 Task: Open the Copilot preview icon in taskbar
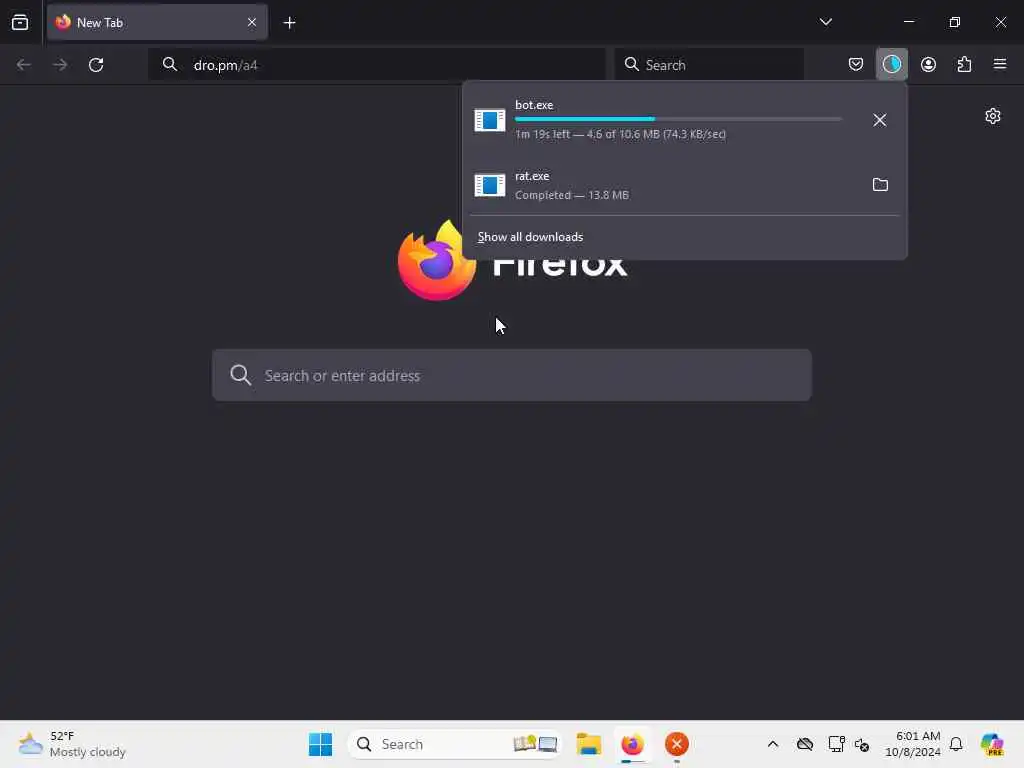991,744
